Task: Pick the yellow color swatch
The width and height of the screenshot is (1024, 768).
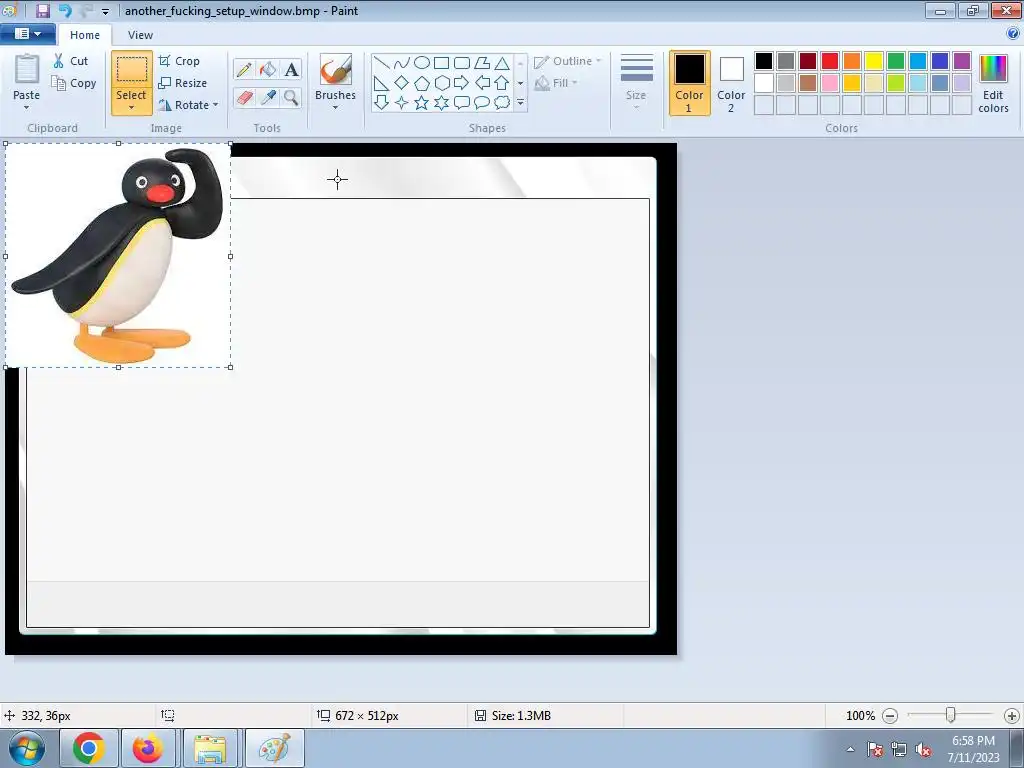Action: (874, 61)
